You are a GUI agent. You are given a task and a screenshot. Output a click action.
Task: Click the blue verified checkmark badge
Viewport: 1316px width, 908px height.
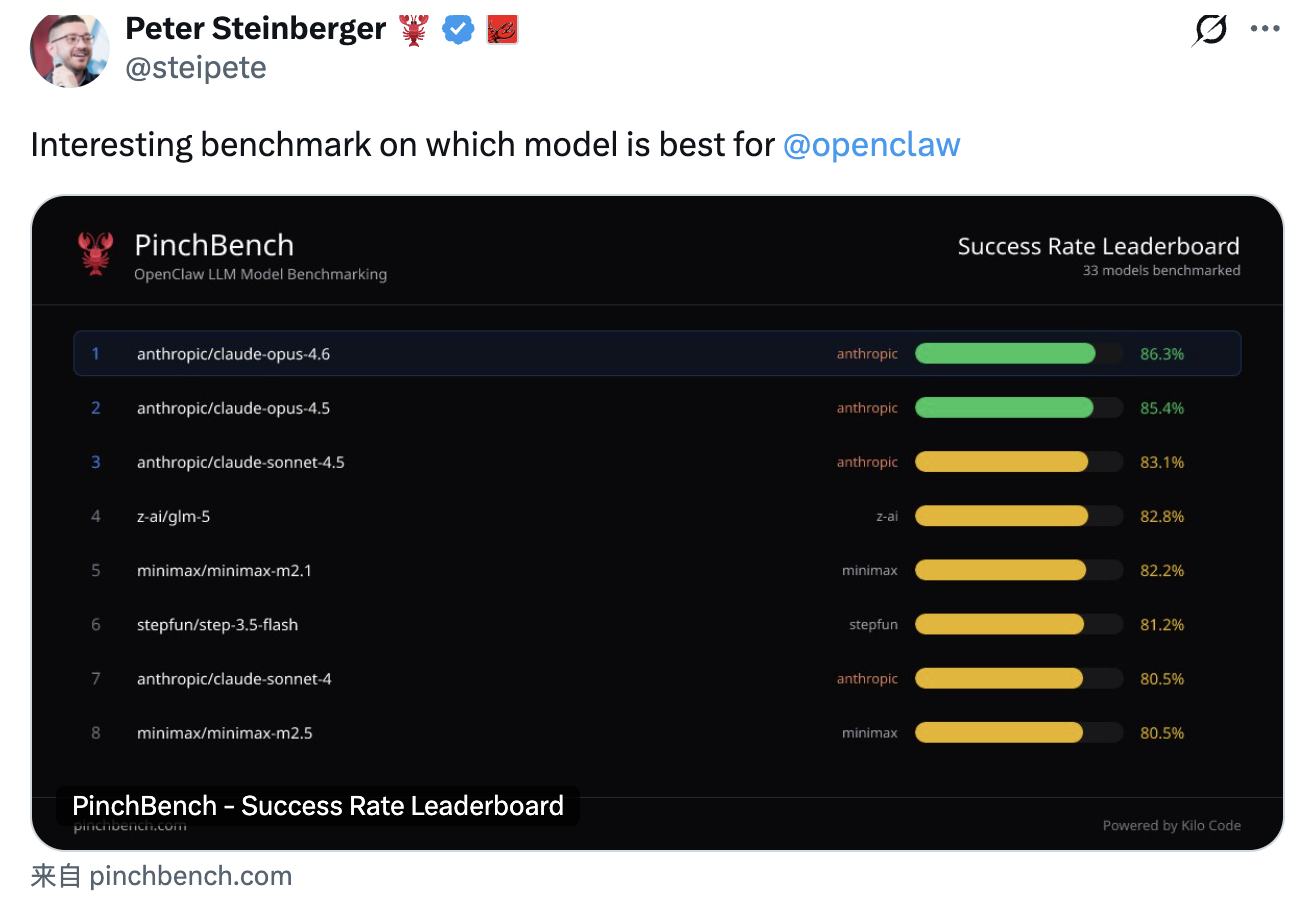(x=458, y=30)
